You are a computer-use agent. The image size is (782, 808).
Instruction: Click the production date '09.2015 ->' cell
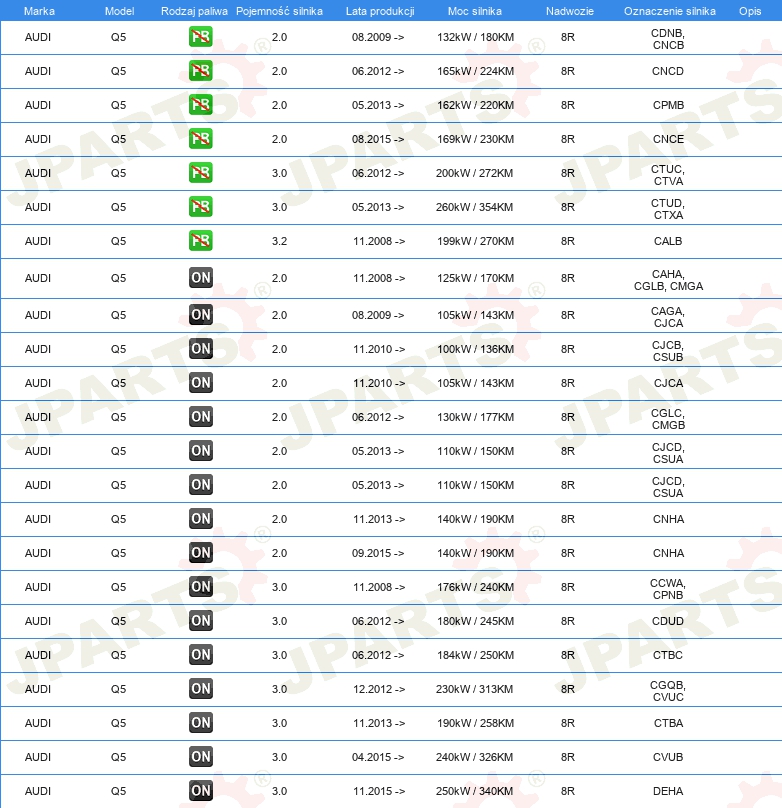coord(378,553)
